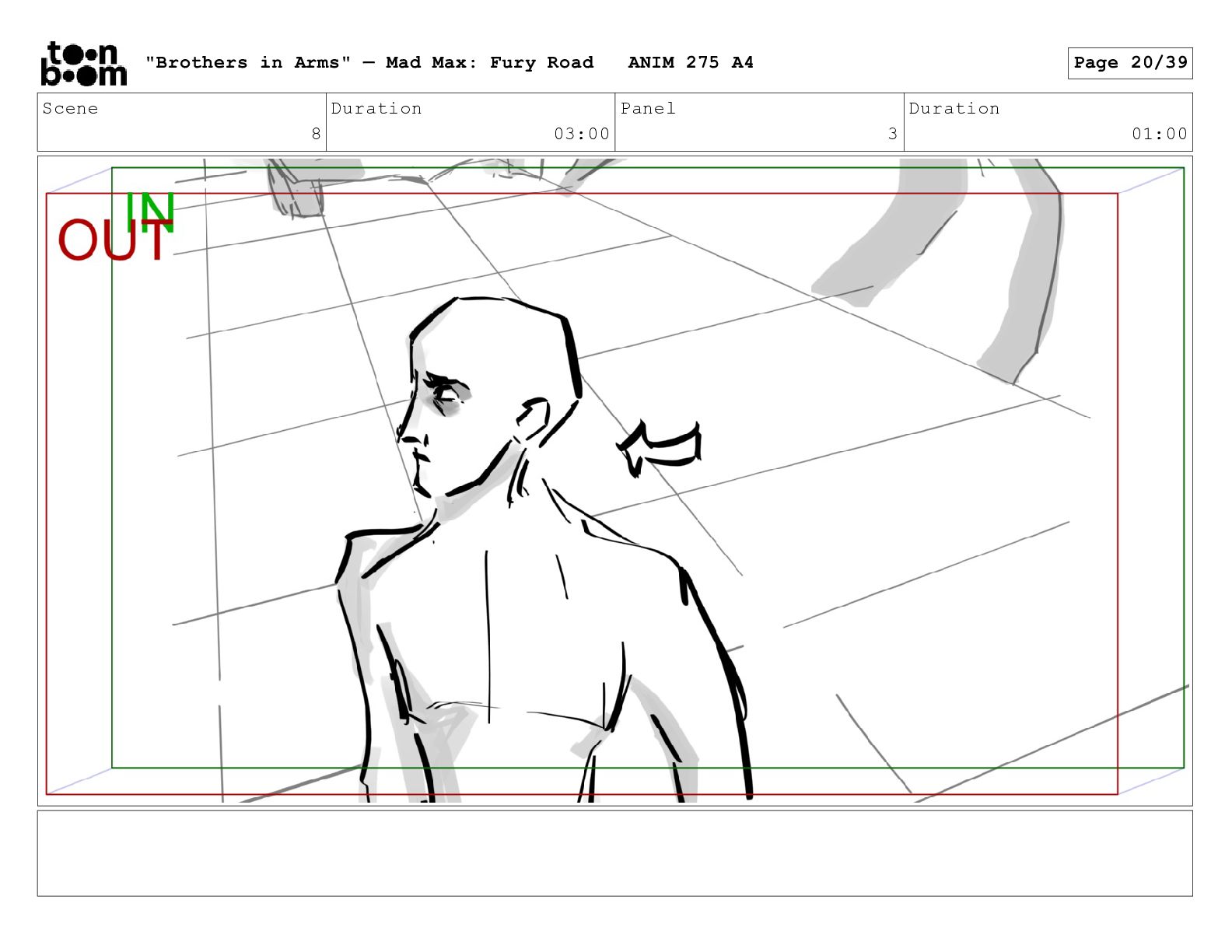Click the storyboard panel character sketch
This screenshot has height=952, width=1232.
tap(544, 548)
